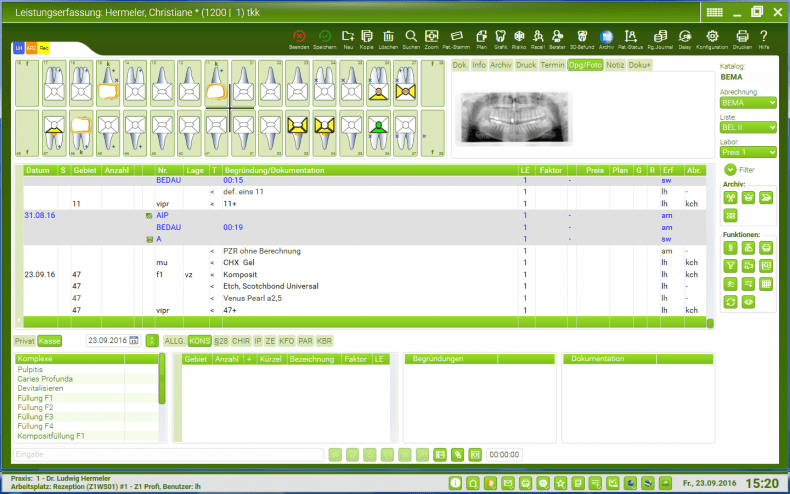Click the green expand arrow beside date
Image resolution: width=790 pixels, height=494 pixels.
[152, 341]
